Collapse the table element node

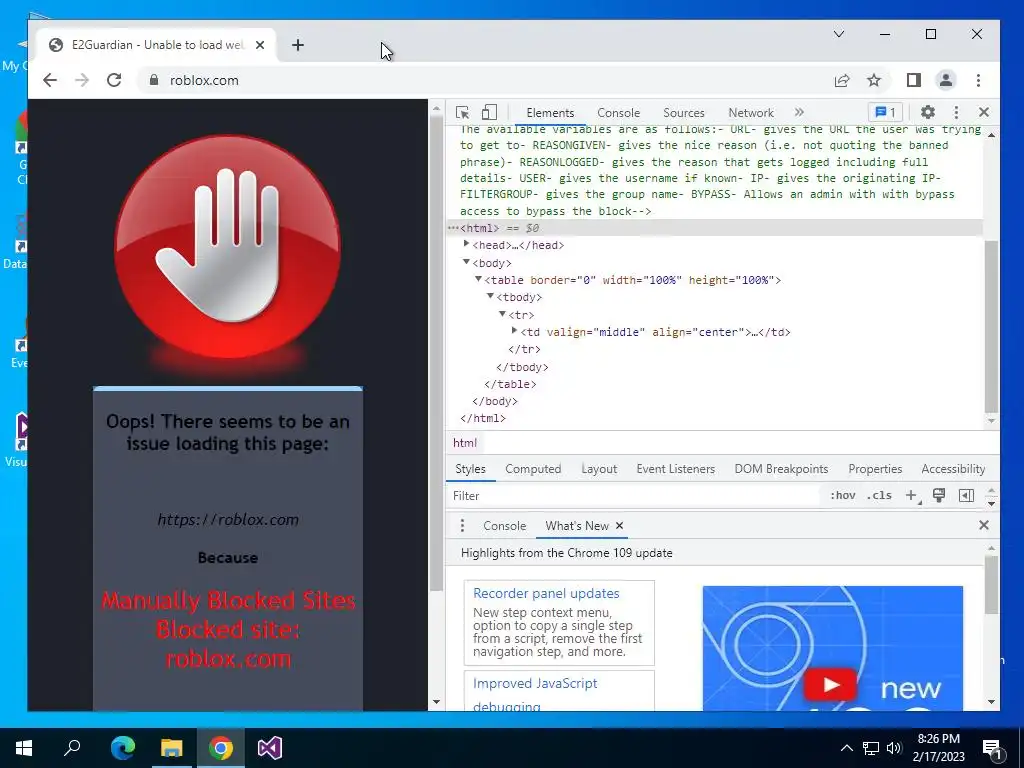478,279
